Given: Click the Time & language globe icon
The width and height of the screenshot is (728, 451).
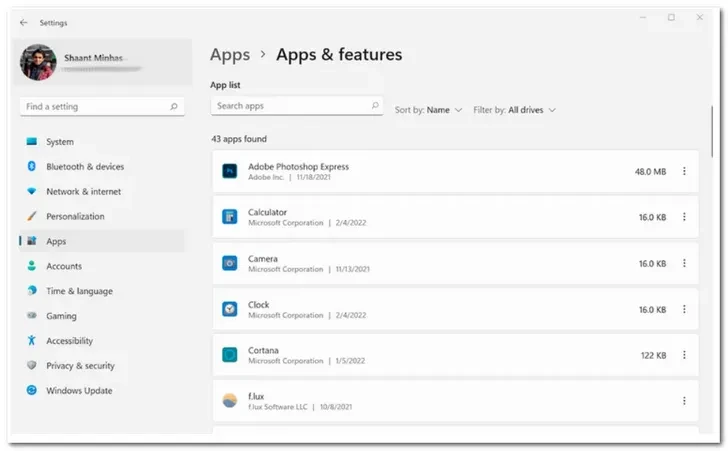Looking at the screenshot, I should click(x=32, y=290).
